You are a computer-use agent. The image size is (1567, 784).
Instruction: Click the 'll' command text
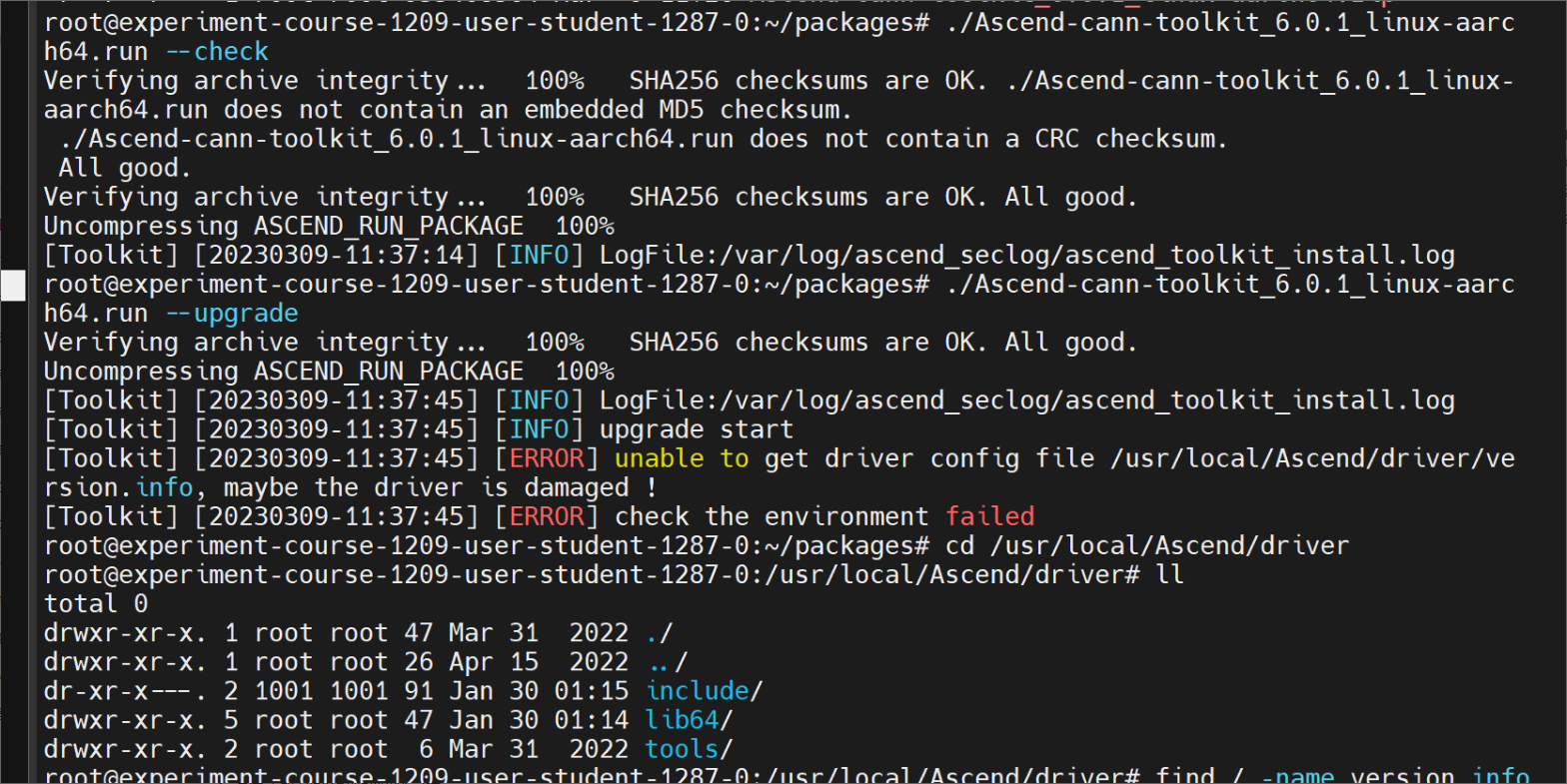point(1169,575)
